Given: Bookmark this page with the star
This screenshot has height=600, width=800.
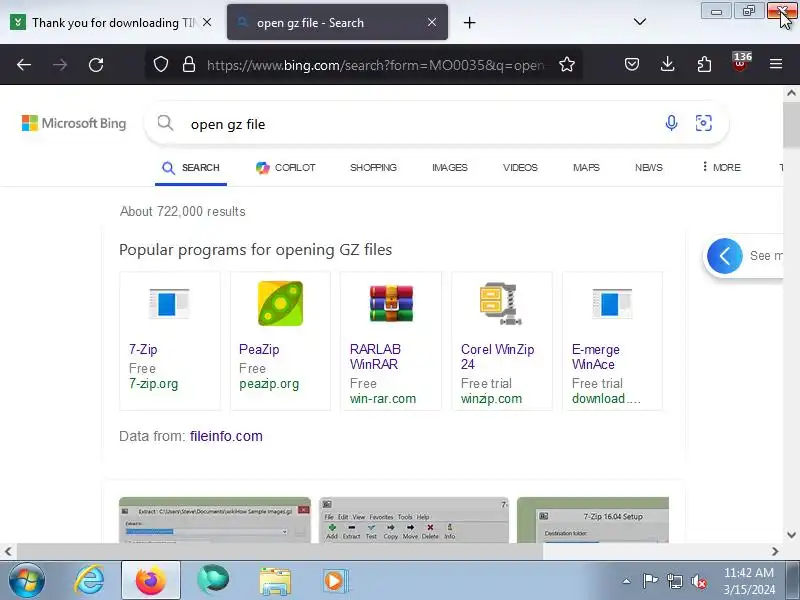Looking at the screenshot, I should [567, 64].
